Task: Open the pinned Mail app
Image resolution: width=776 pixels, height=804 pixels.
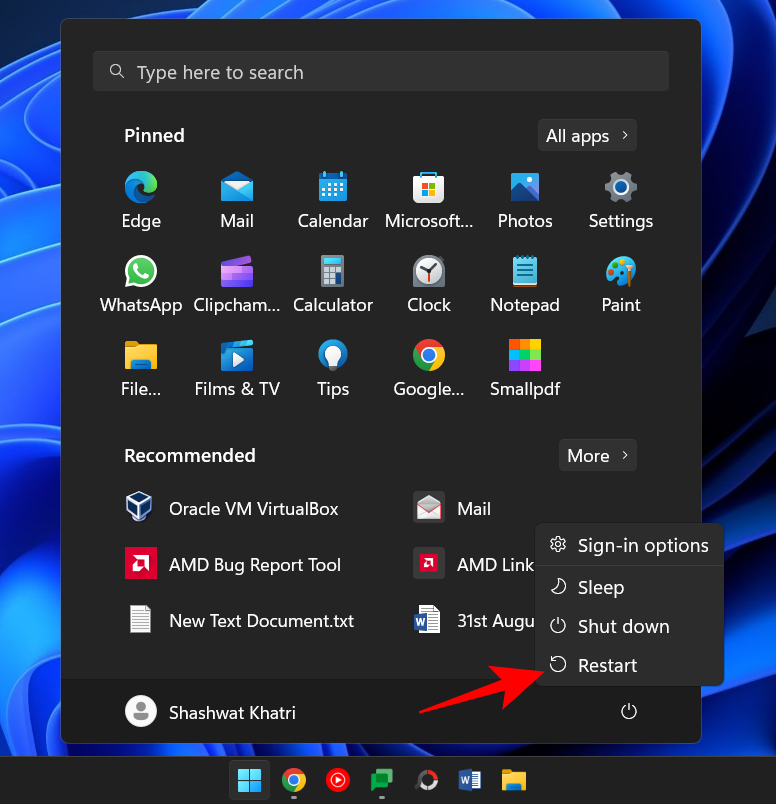Action: [237, 200]
